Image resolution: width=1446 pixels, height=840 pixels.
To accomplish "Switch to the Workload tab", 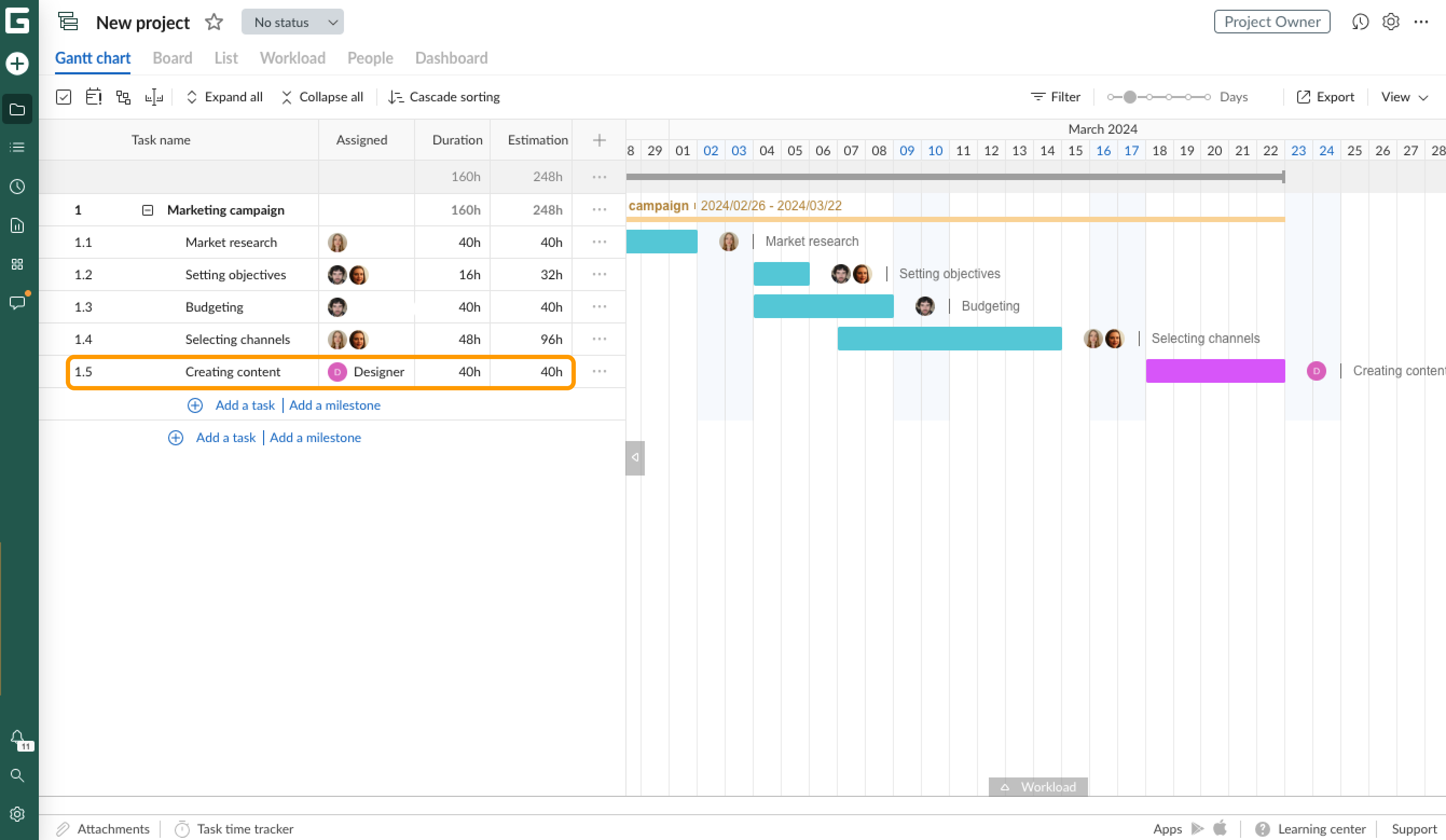I will [292, 58].
